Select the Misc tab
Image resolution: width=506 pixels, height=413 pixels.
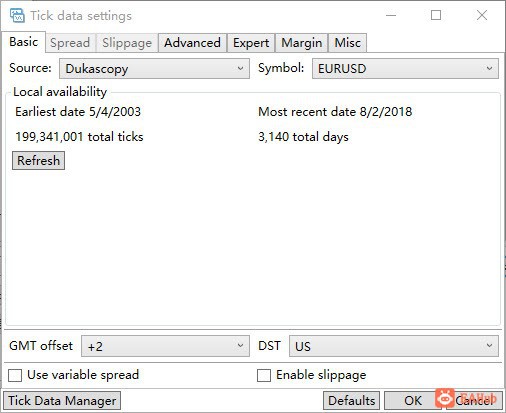tap(347, 43)
